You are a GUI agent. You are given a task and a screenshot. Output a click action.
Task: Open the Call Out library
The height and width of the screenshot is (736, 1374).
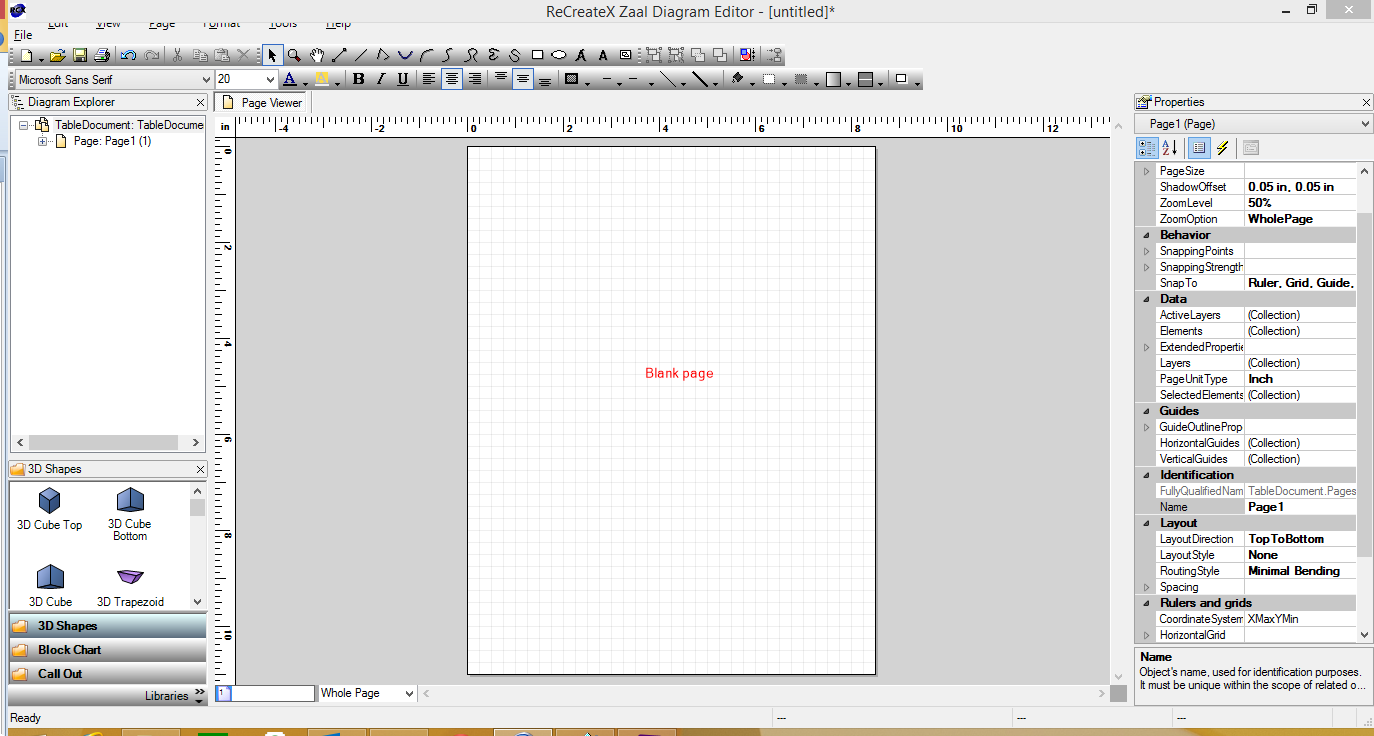pyautogui.click(x=60, y=674)
